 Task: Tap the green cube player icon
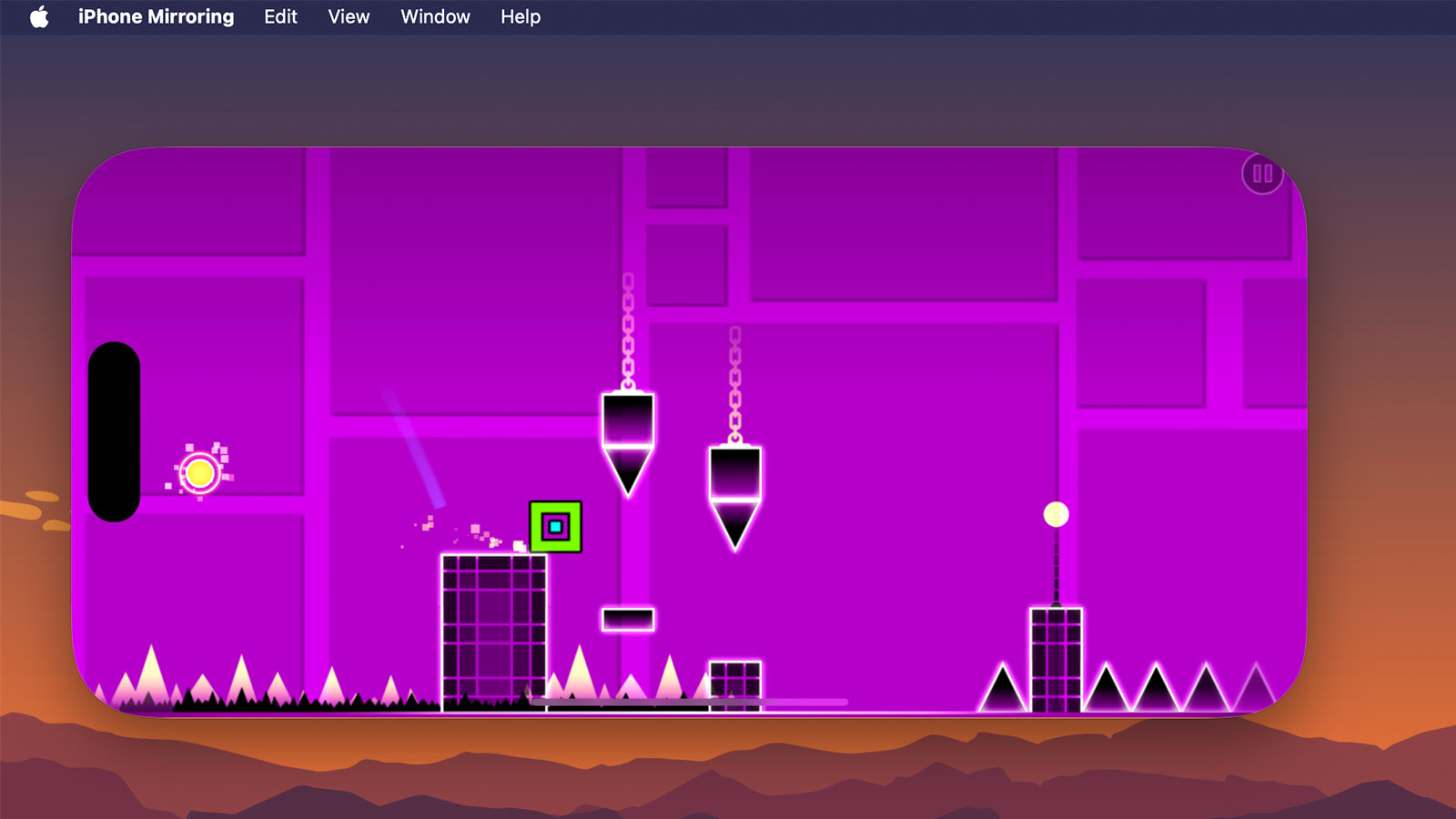tap(555, 526)
